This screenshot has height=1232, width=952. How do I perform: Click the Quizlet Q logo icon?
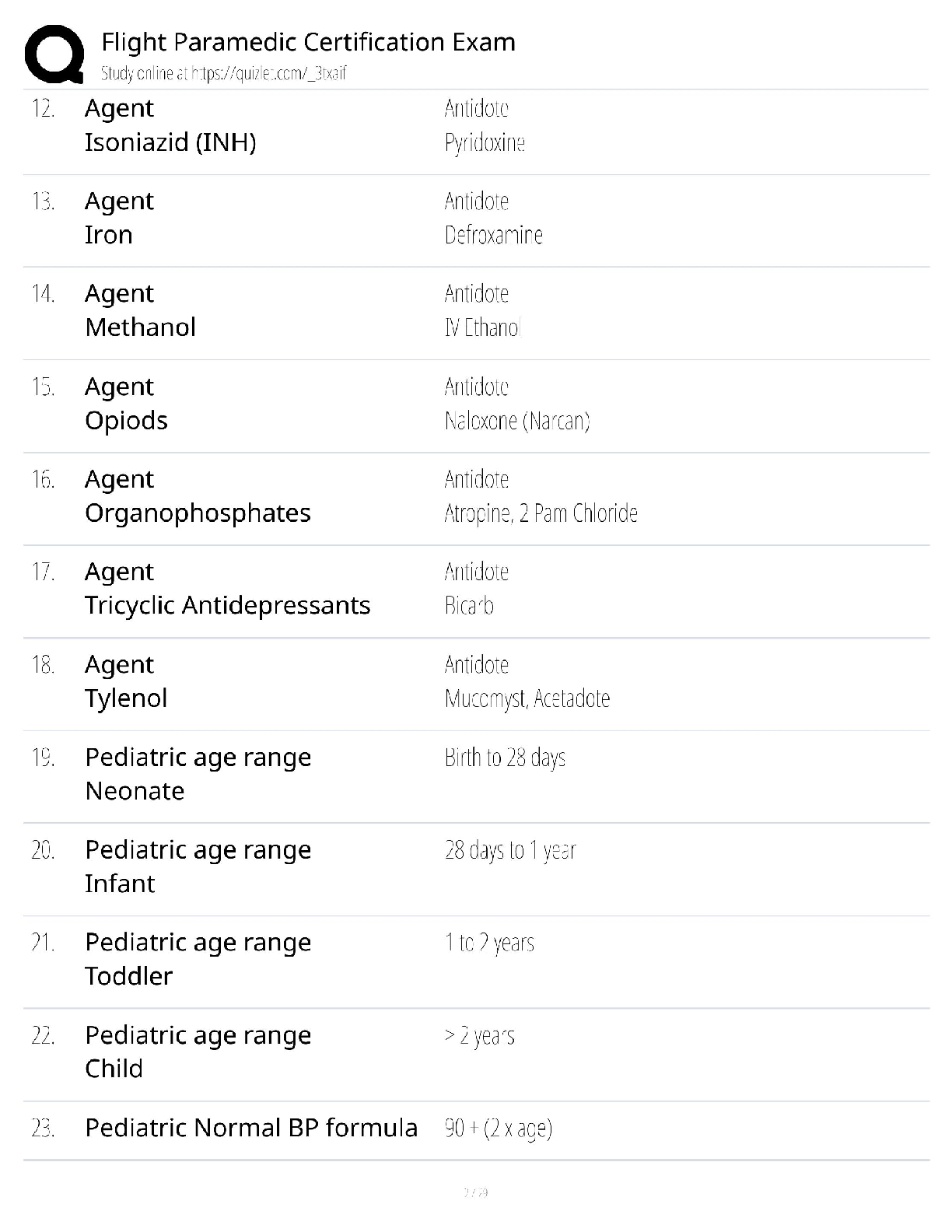coord(54,54)
